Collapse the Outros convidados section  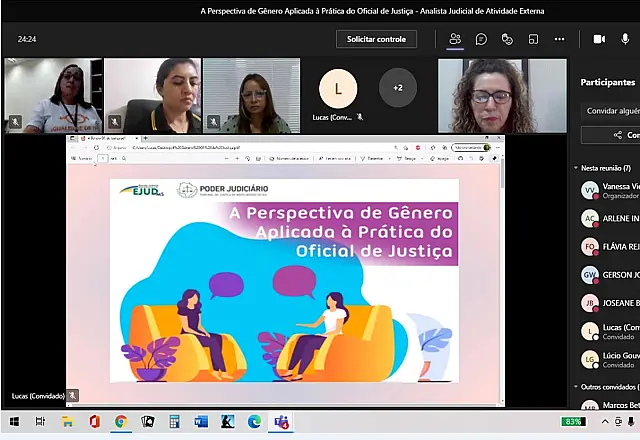pyautogui.click(x=576, y=387)
